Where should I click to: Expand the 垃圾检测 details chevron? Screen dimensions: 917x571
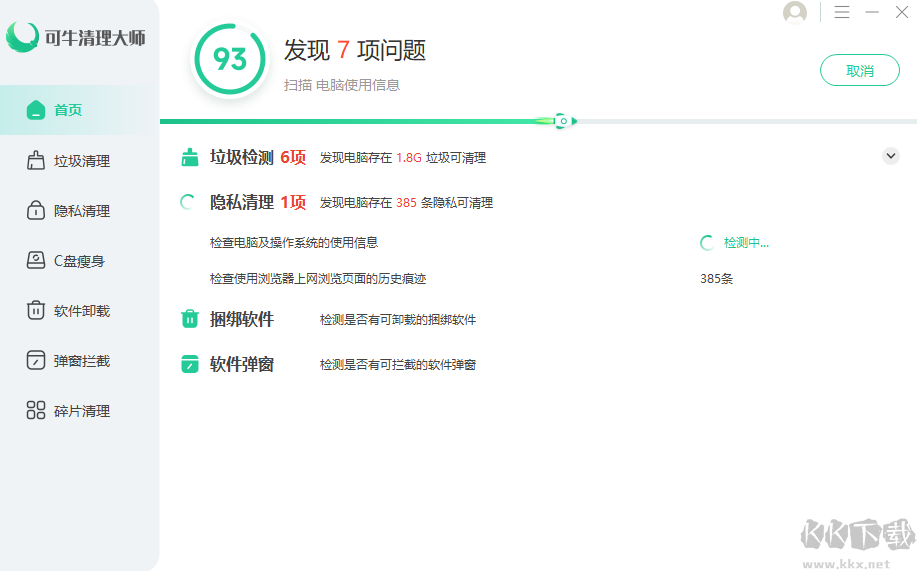(891, 156)
